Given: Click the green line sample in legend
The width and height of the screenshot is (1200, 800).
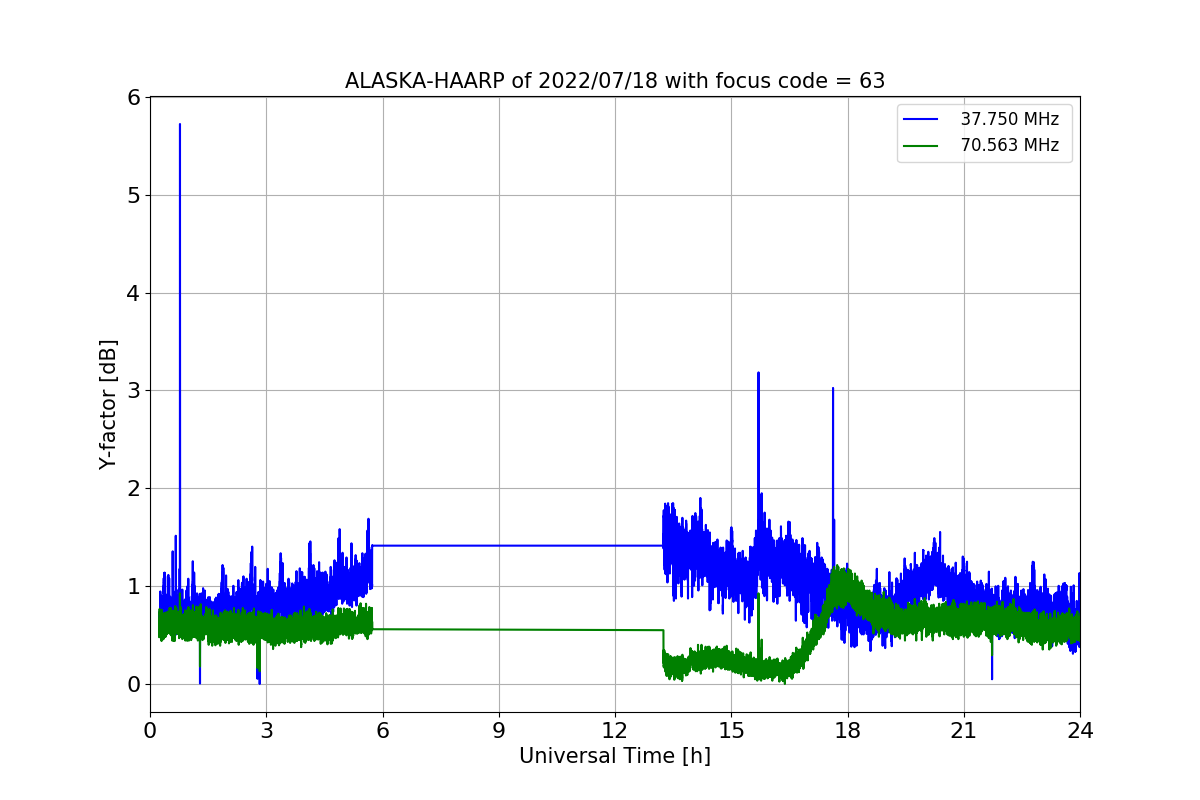Looking at the screenshot, I should pos(921,146).
